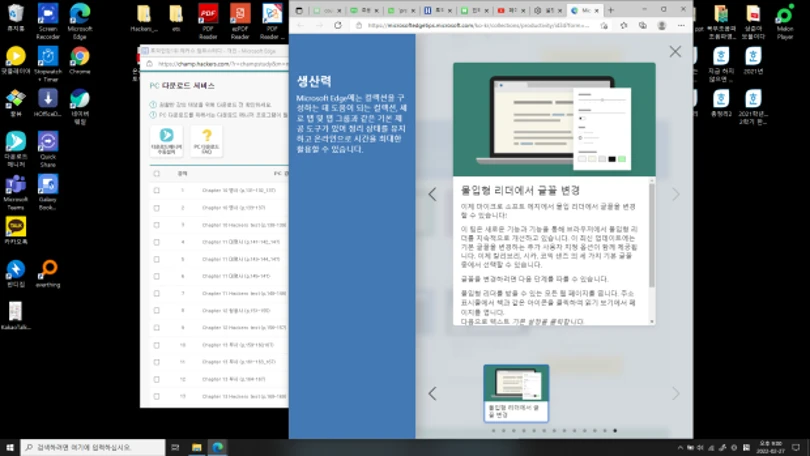Screen dimensions: 810x456
Task: Click the Hackers window address bar URL
Action: point(223,64)
